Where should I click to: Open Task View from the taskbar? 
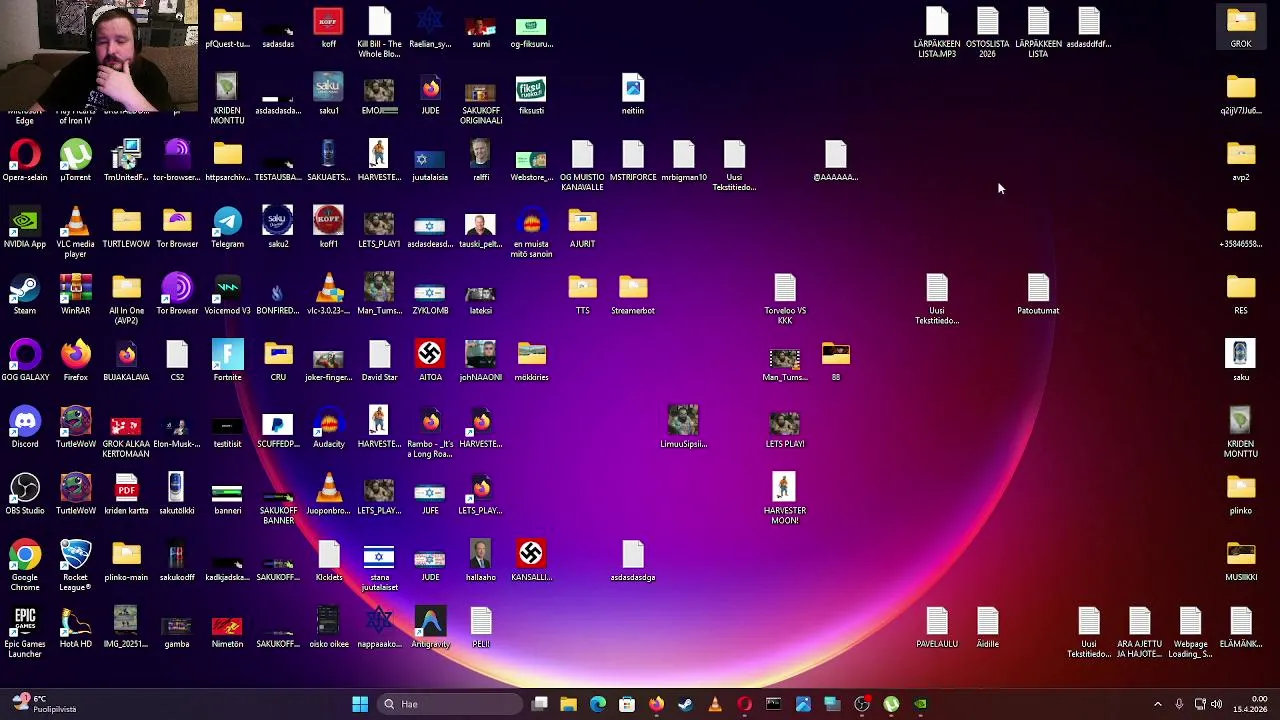pos(540,704)
